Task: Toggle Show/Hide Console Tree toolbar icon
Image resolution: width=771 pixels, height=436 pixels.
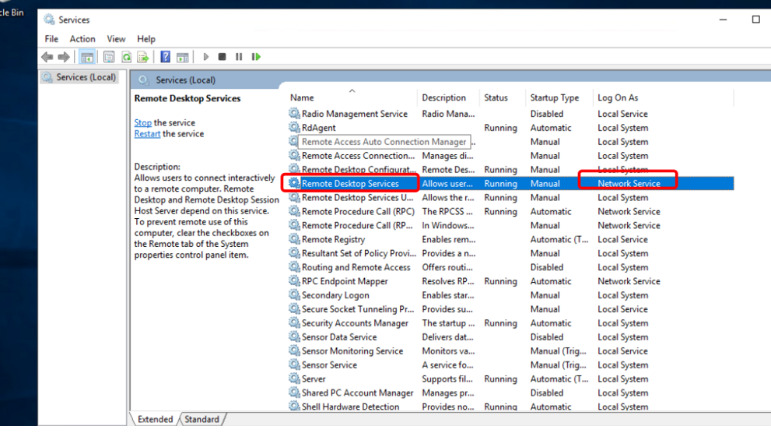Action: coord(87,57)
